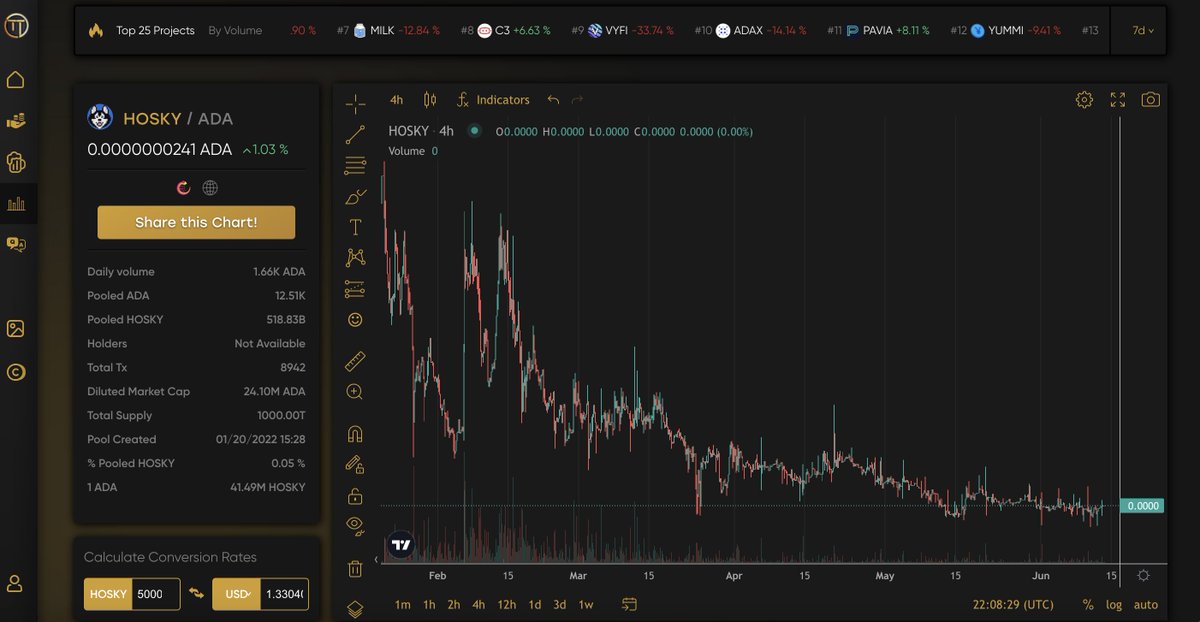Open the red swirl link icon for HOSKY
The width and height of the screenshot is (1200, 622).
tap(183, 187)
